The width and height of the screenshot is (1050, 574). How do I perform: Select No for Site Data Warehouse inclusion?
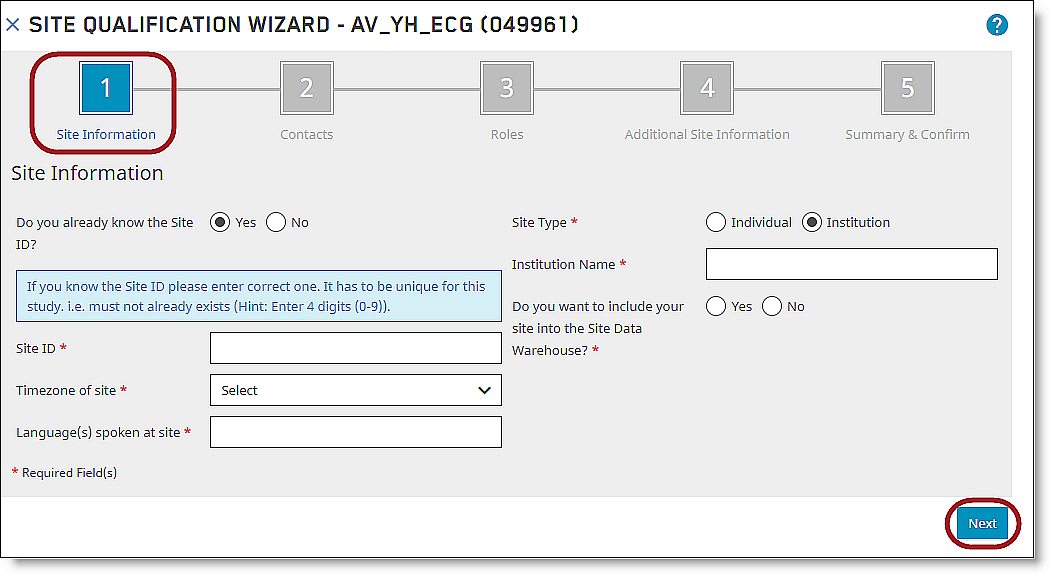772,306
